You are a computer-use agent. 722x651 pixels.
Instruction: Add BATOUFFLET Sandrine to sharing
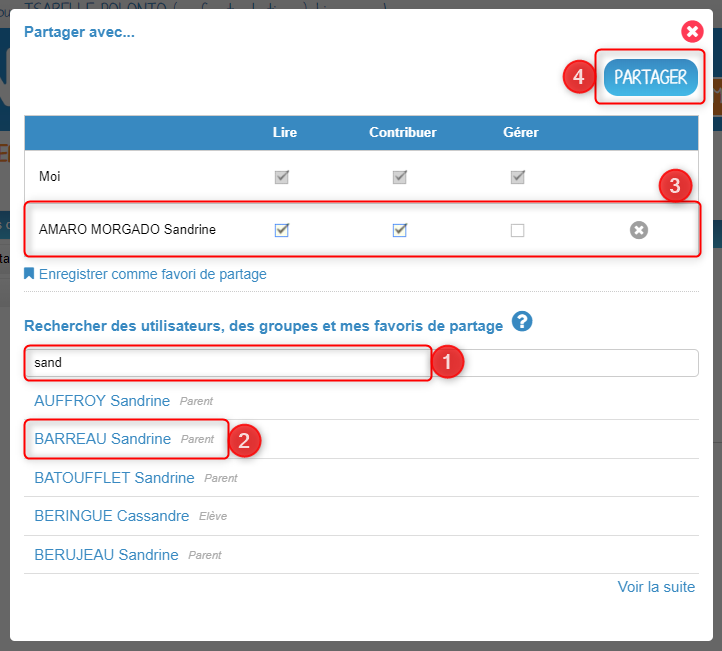[114, 478]
